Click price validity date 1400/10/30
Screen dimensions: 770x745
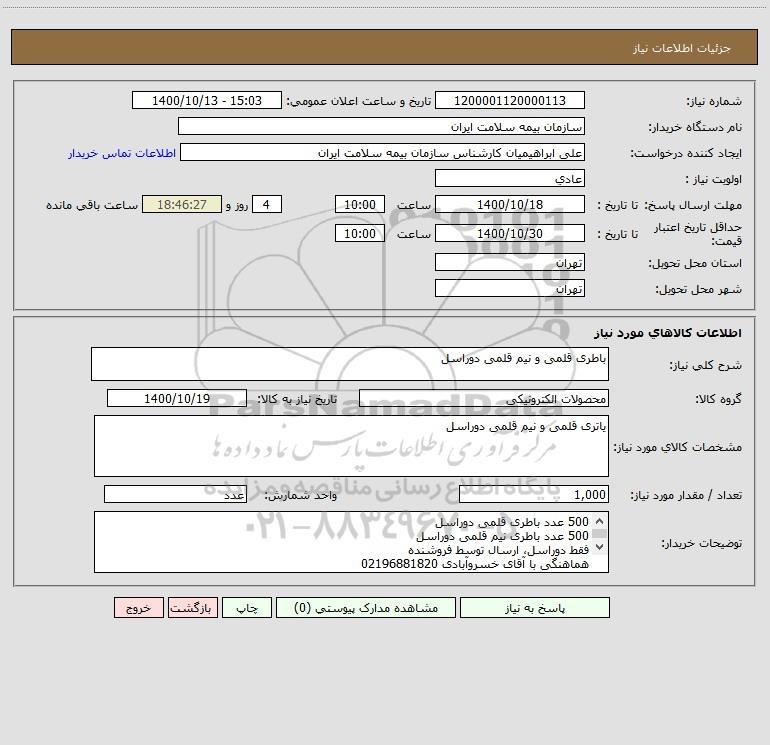click(x=510, y=233)
